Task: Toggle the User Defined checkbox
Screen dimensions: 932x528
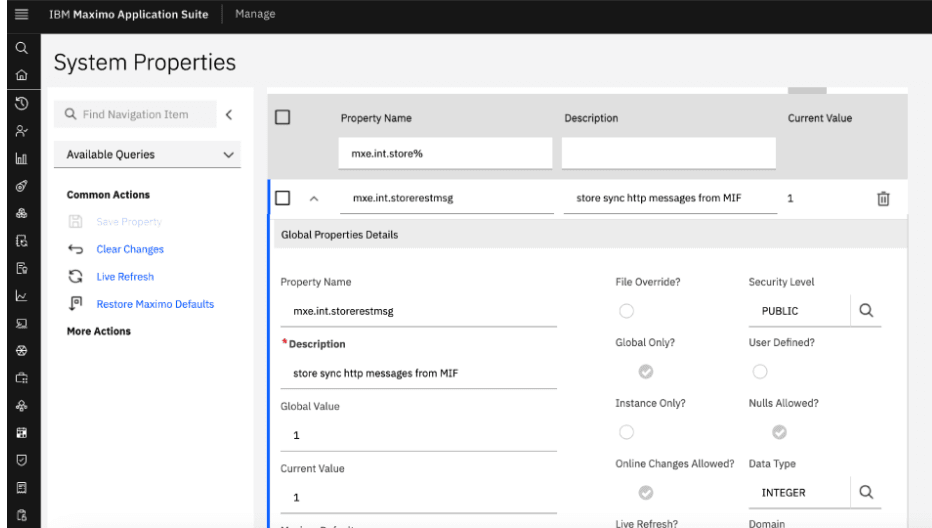Action: [x=760, y=372]
